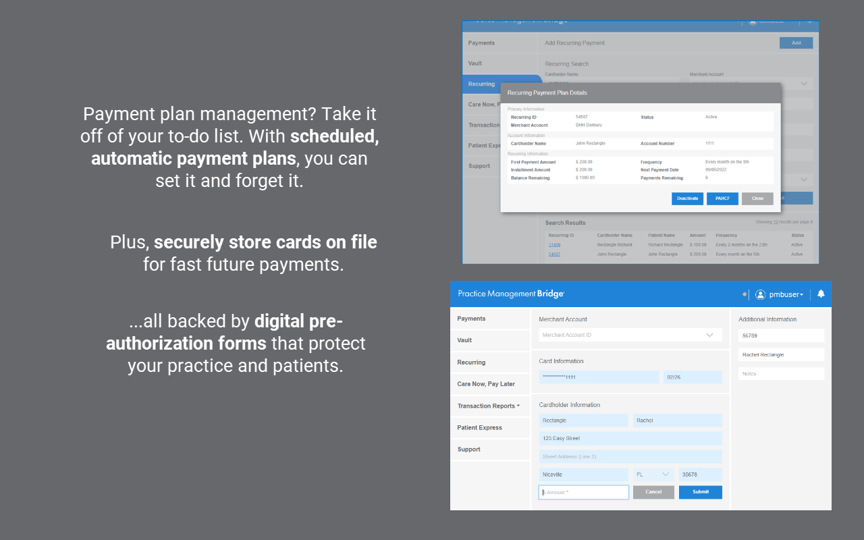This screenshot has height=540, width=864.
Task: Click the 'John Rectangle' cardholder value in dialog
Action: pyautogui.click(x=590, y=143)
